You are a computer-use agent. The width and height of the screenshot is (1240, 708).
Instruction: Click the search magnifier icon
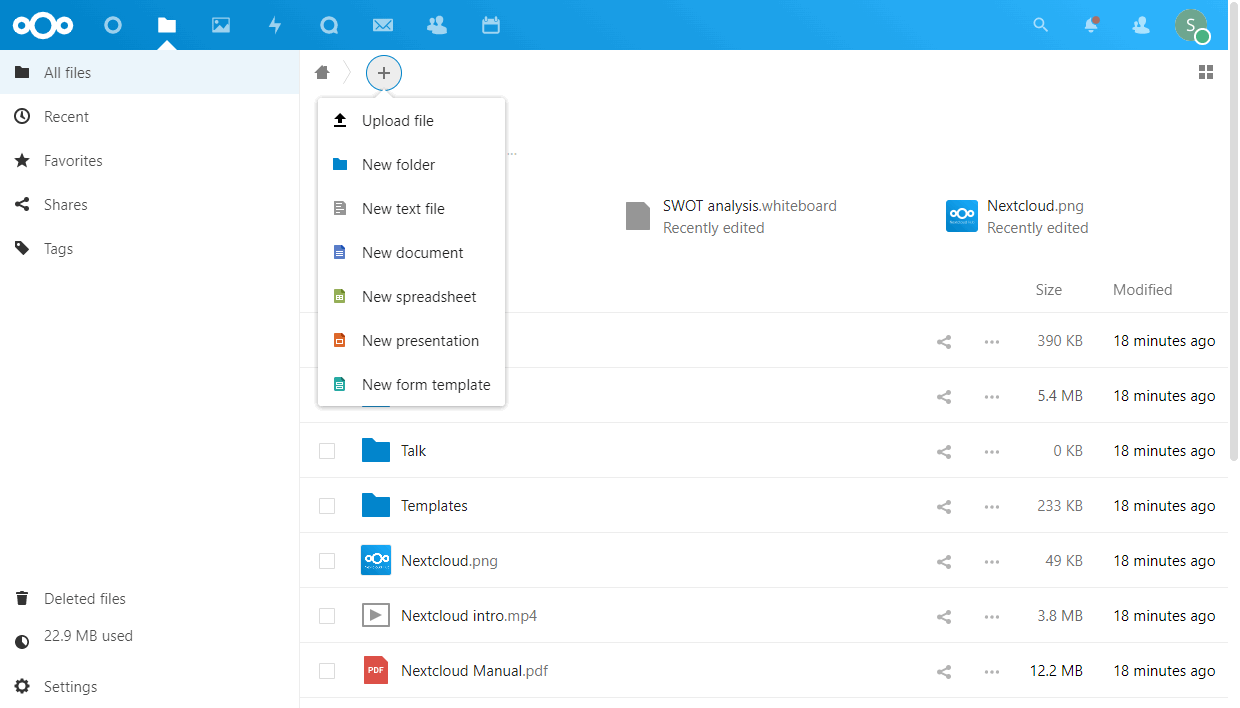tap(1041, 25)
